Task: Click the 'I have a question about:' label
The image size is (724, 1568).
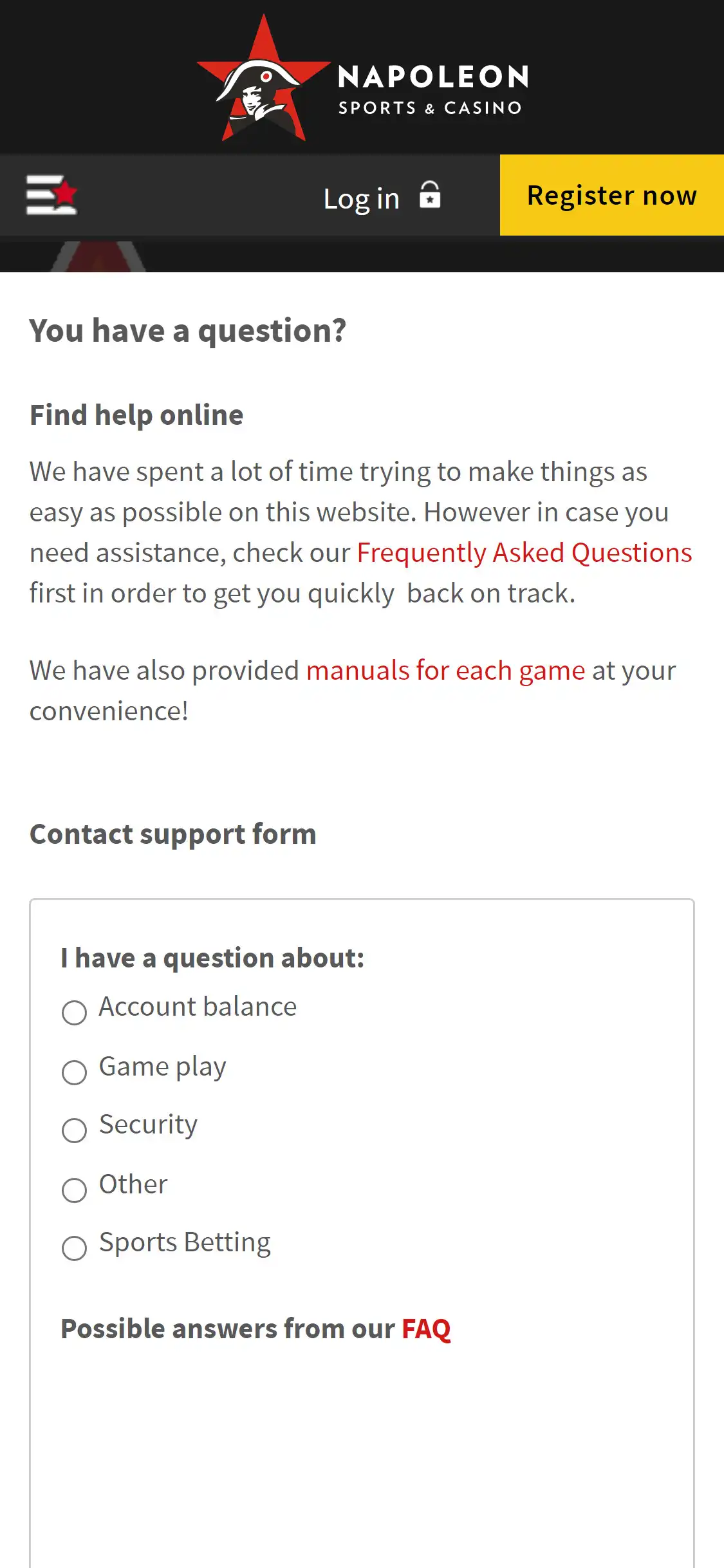Action: tap(212, 958)
